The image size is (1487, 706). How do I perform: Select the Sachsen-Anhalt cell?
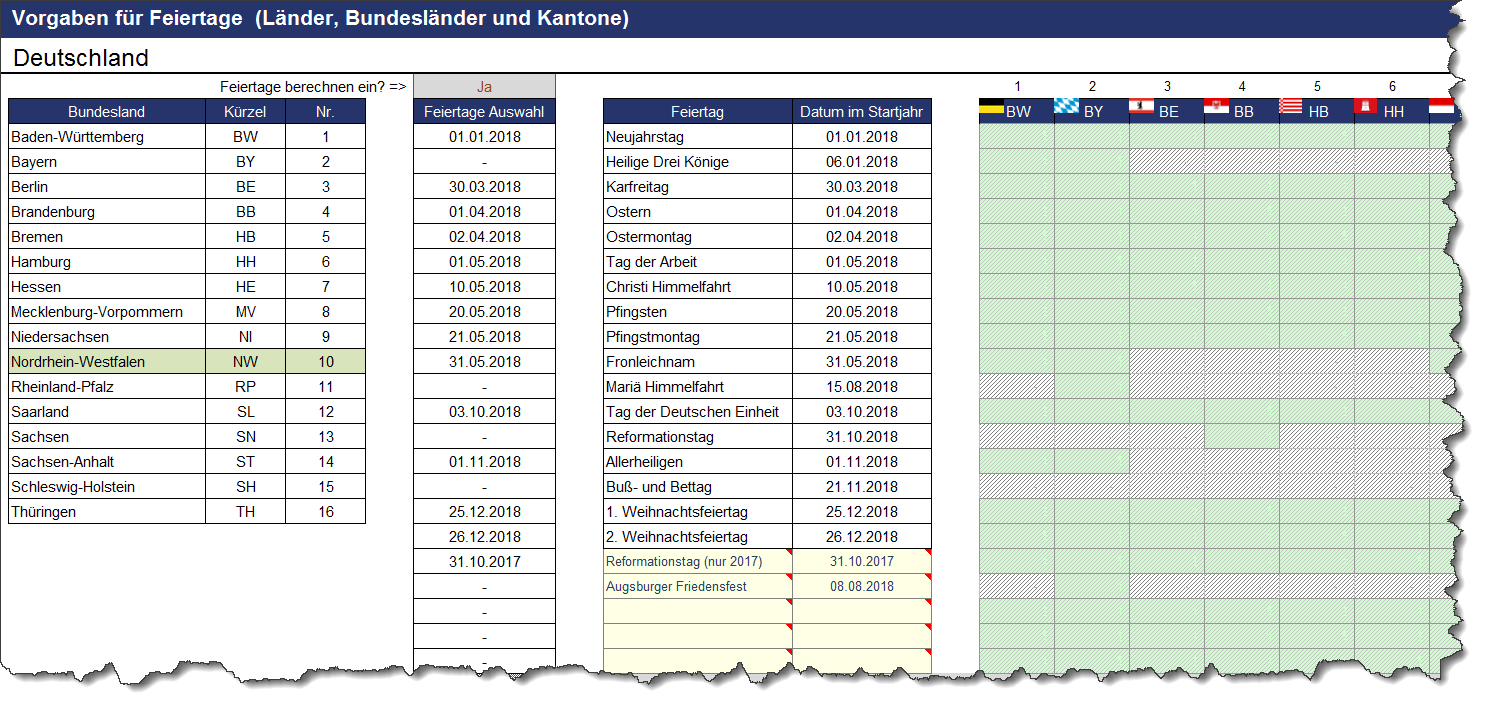(107, 461)
